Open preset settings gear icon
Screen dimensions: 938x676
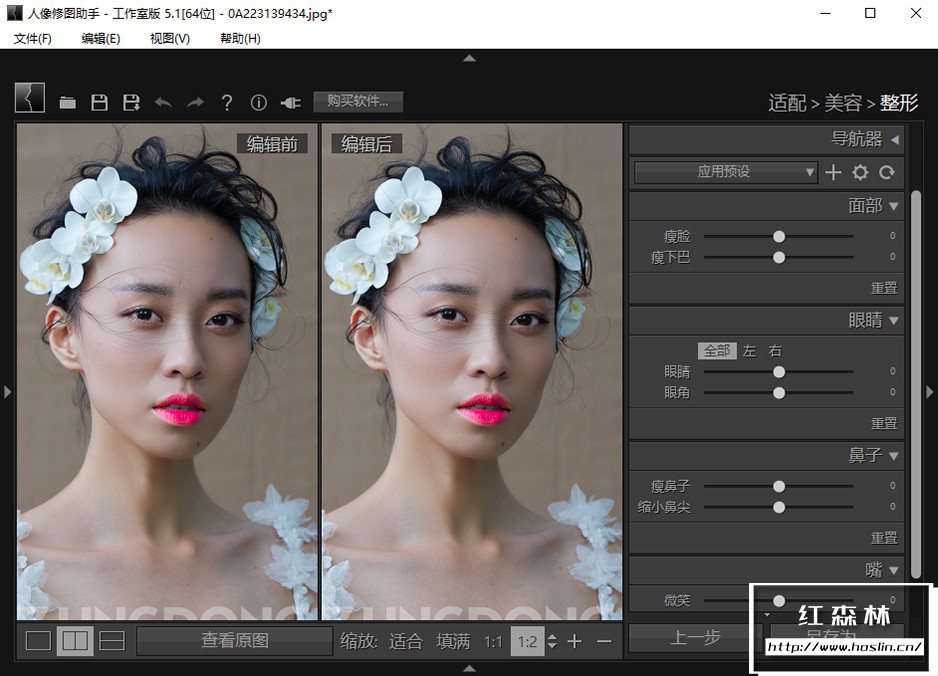860,172
